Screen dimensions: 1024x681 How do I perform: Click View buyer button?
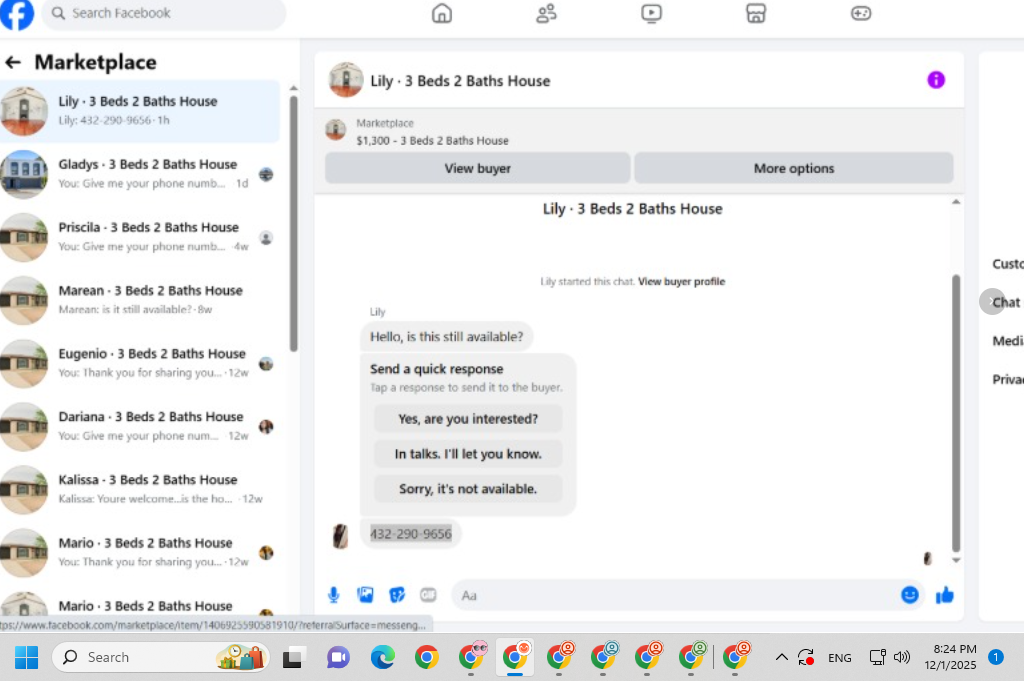point(477,168)
